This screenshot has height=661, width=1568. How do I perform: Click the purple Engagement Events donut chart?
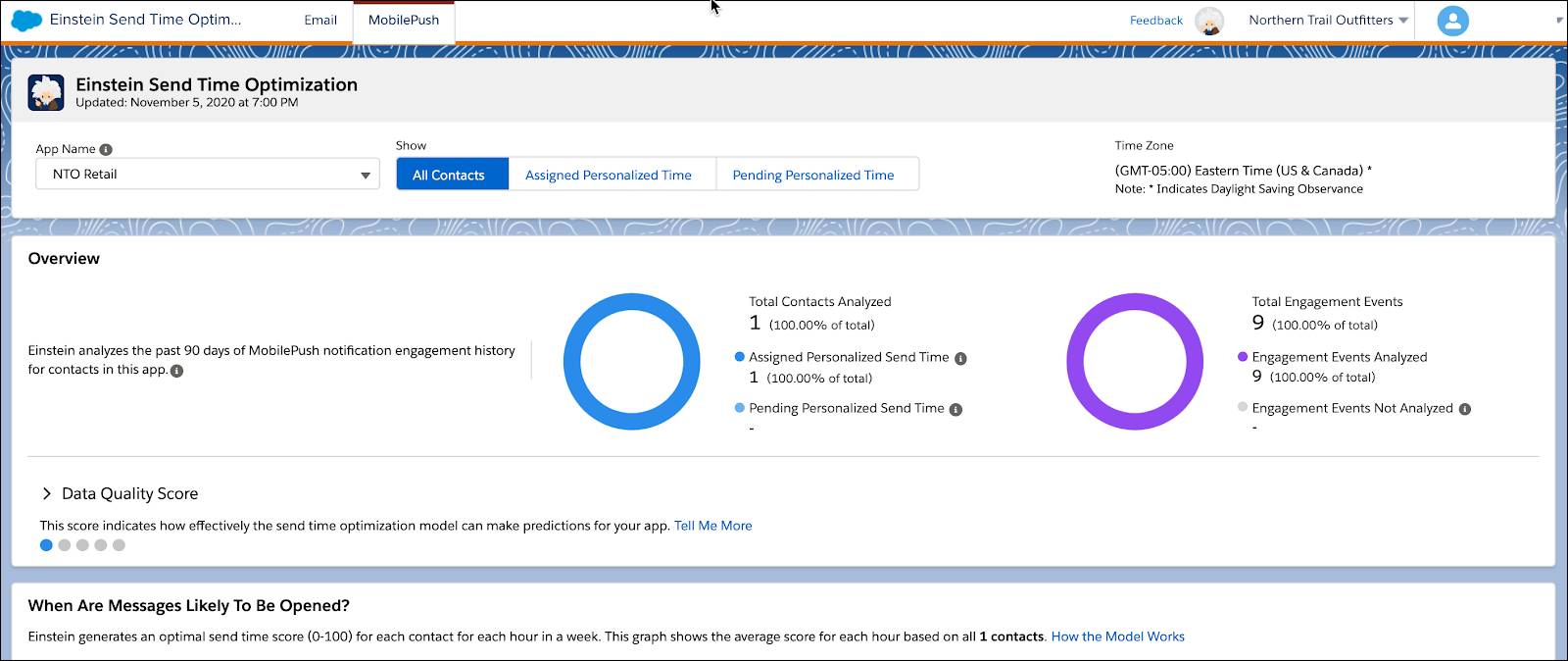1135,361
